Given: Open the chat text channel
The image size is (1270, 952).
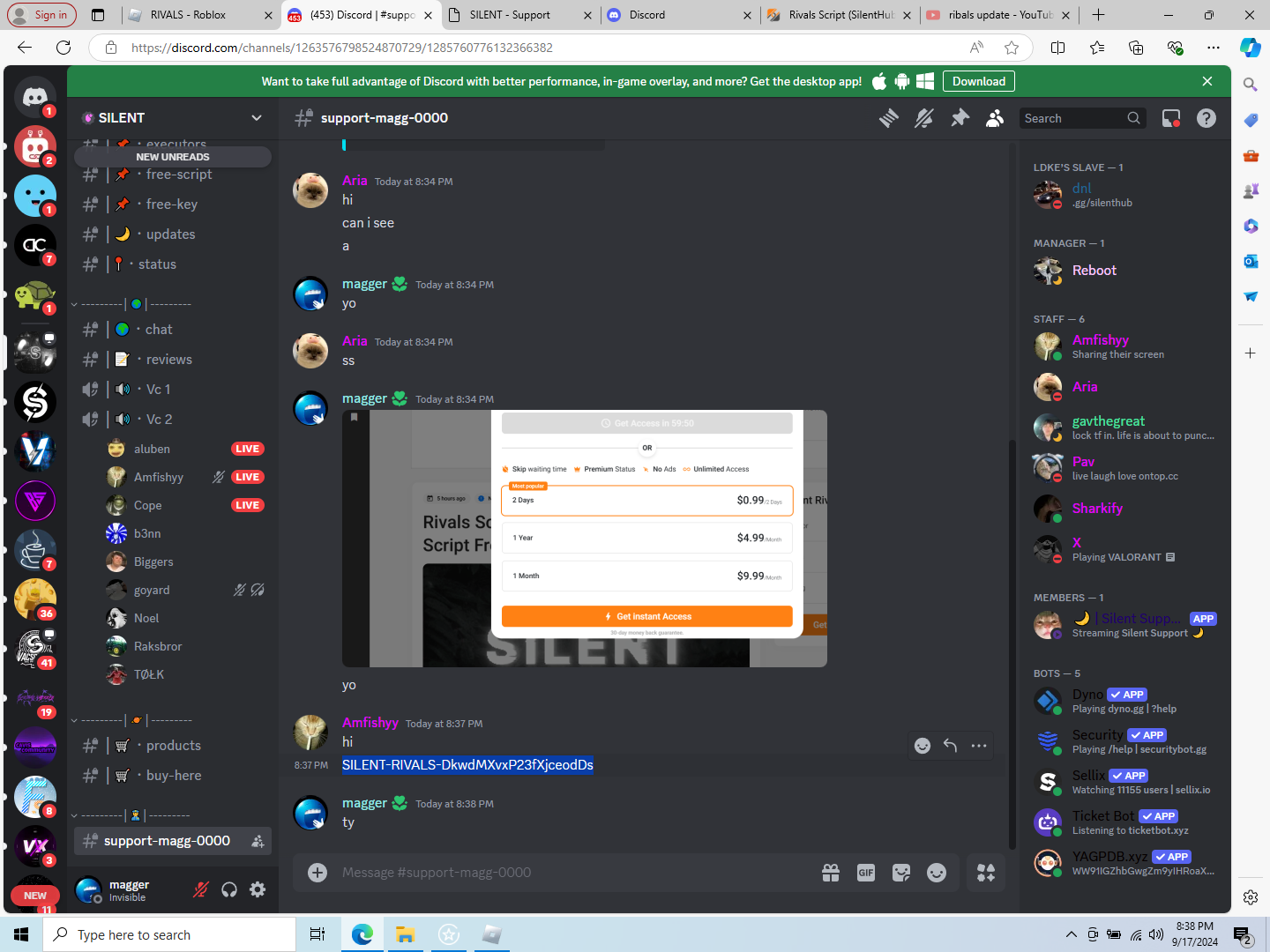Looking at the screenshot, I should pyautogui.click(x=173, y=330).
